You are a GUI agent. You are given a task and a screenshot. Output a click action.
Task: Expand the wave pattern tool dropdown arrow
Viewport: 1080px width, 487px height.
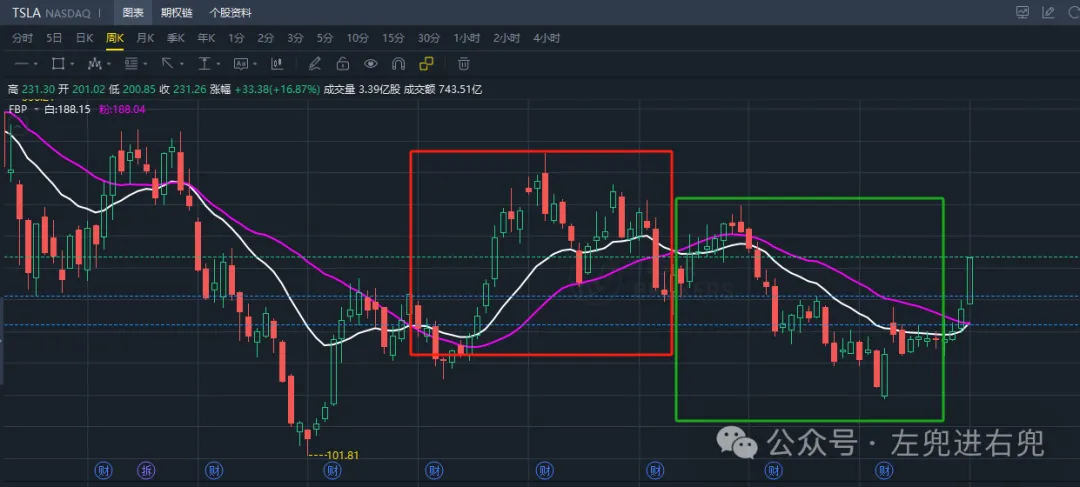tap(109, 65)
